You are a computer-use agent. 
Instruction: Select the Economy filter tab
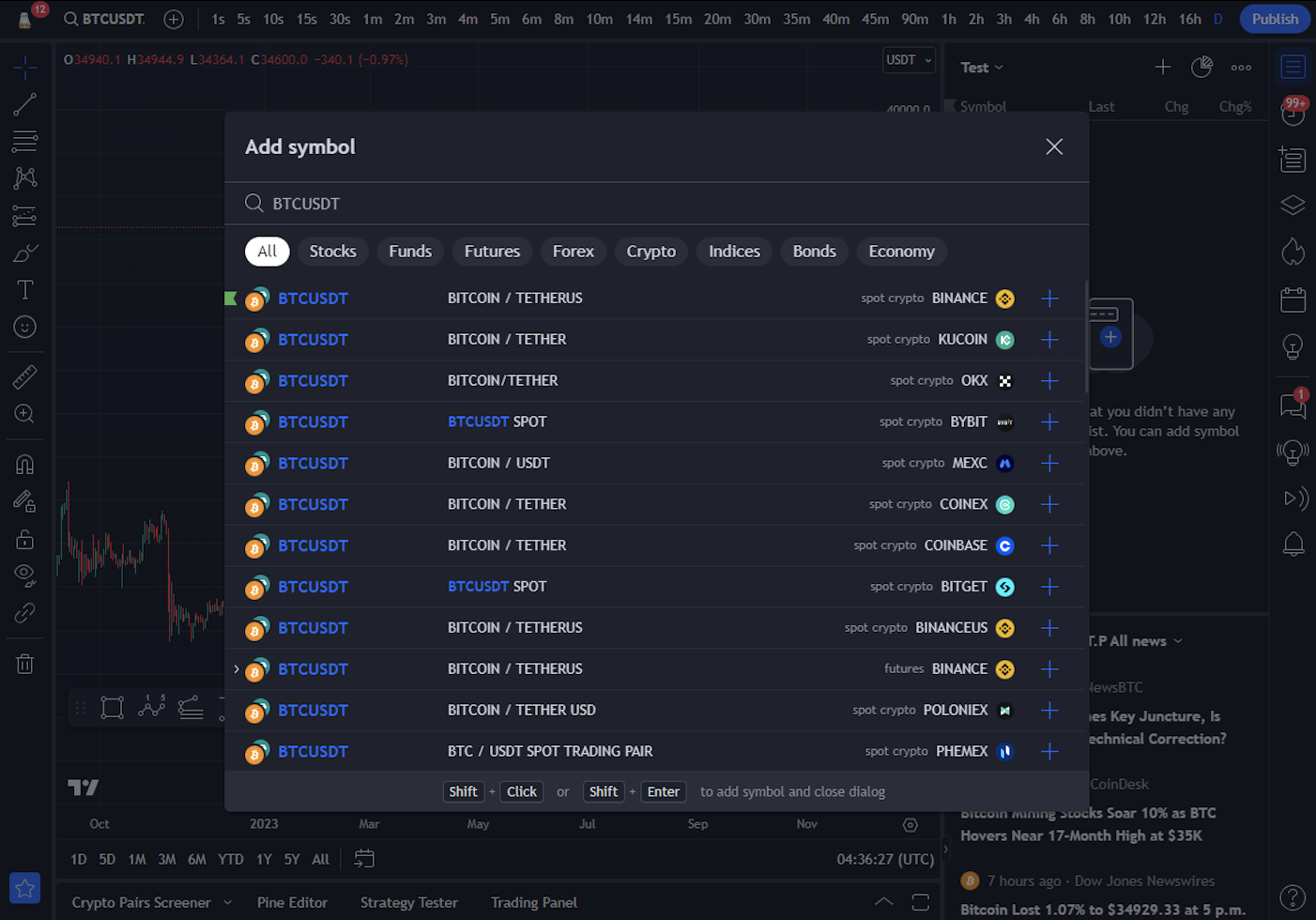(x=902, y=252)
